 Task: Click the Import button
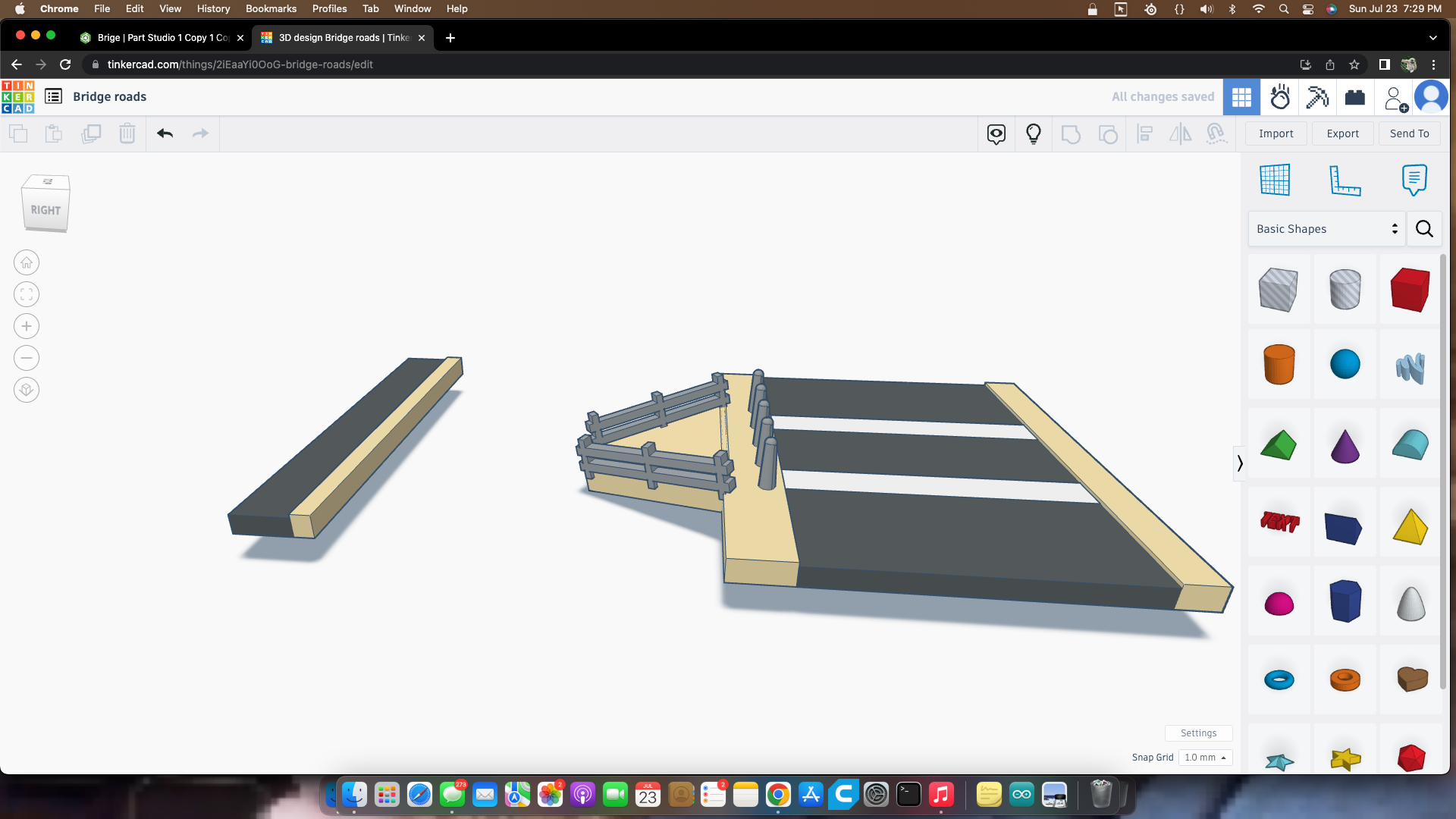click(x=1276, y=134)
